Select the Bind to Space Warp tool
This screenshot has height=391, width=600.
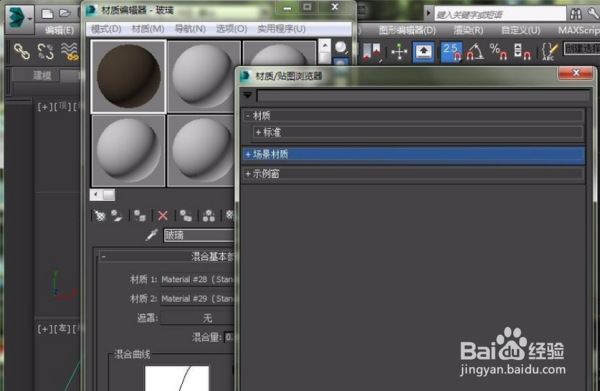tap(70, 51)
